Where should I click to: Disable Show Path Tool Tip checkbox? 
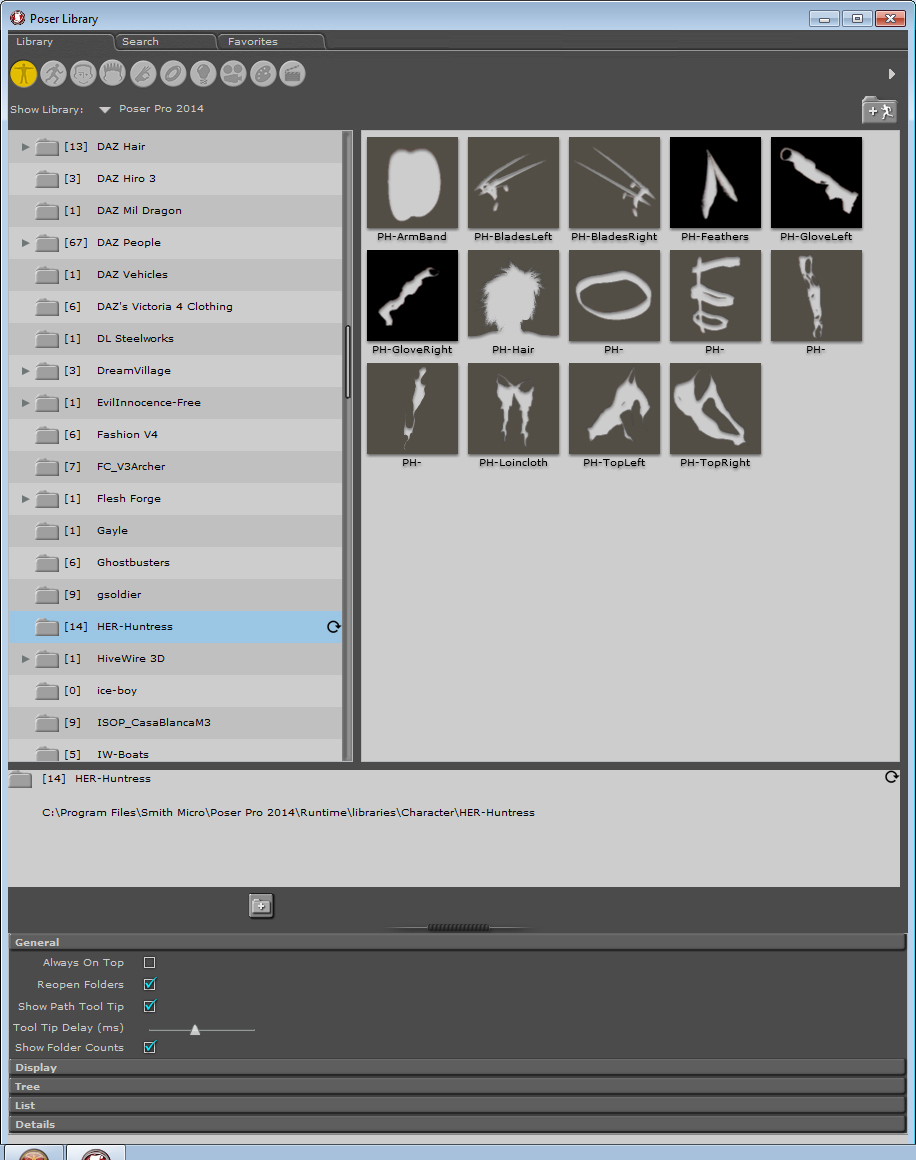coord(149,1006)
